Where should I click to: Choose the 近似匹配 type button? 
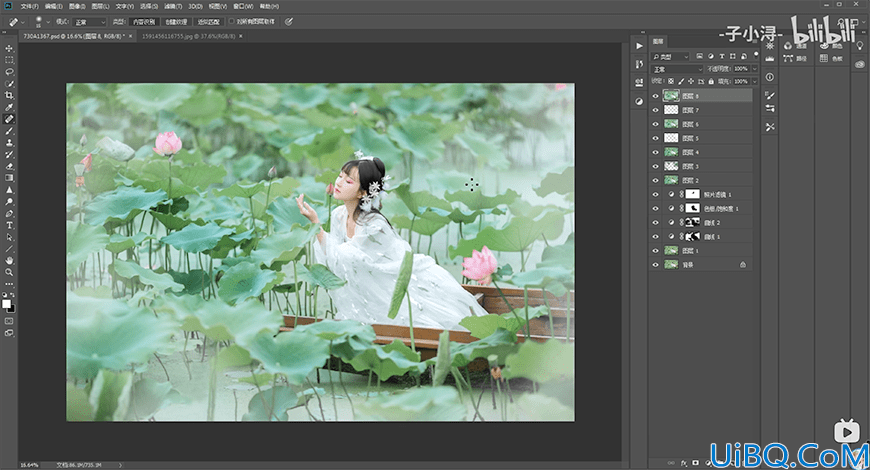[209, 22]
